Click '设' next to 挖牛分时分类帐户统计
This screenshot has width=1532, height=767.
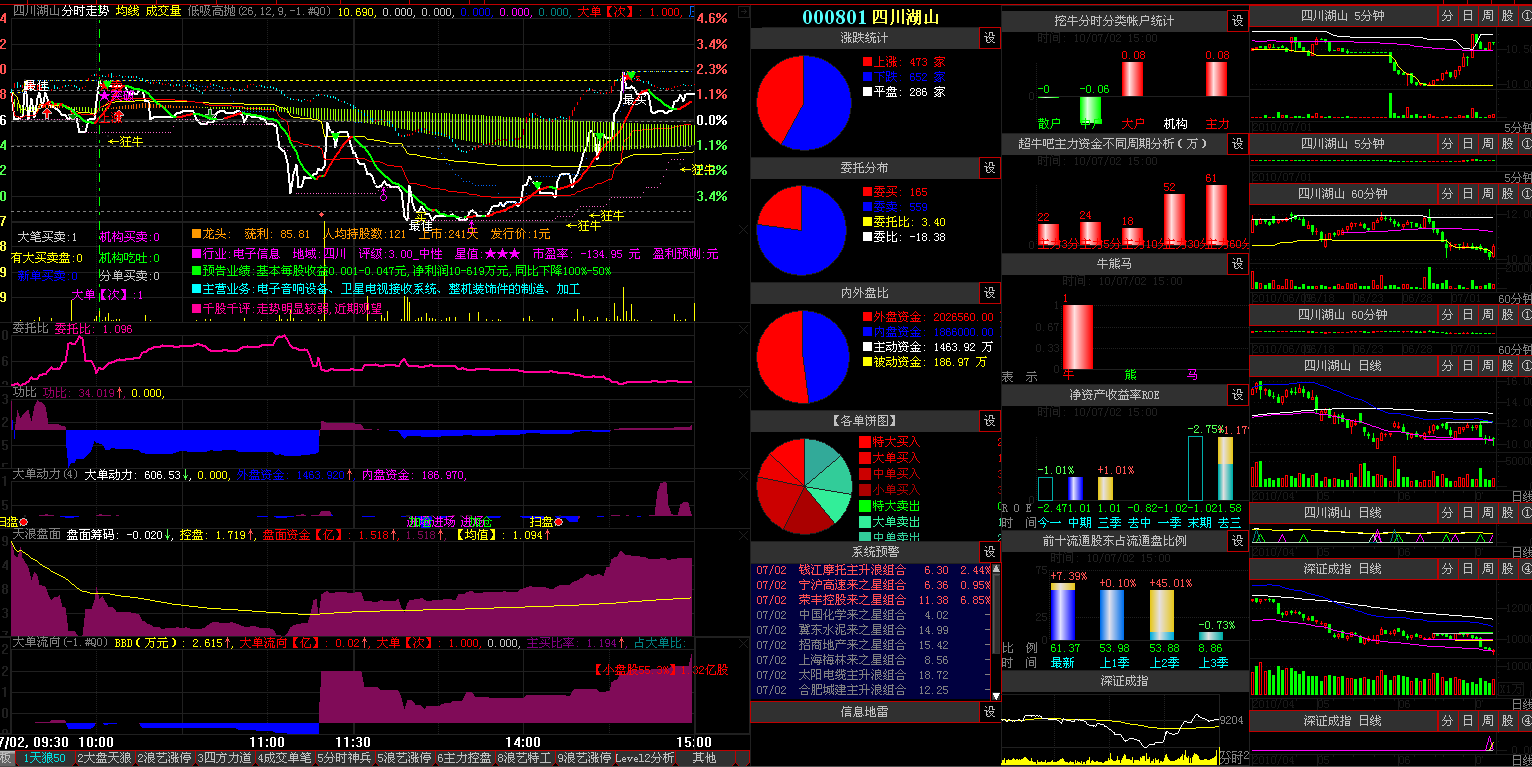pyautogui.click(x=1238, y=21)
